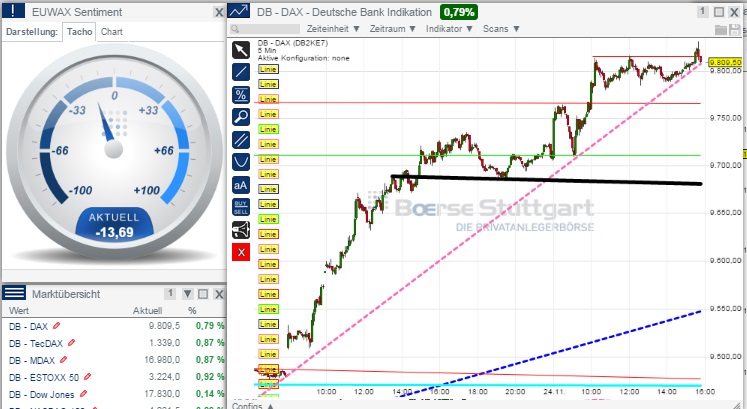Click the green 0,79% badge in chart title
Screen dimensions: 747x409
point(459,12)
